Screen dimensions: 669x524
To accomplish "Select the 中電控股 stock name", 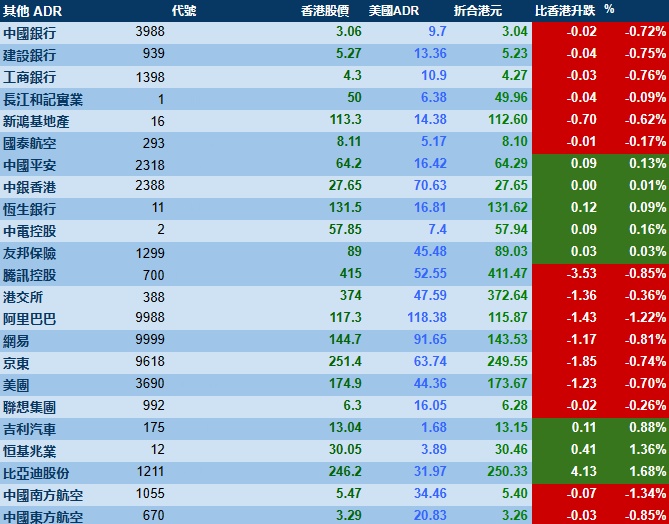I will pyautogui.click(x=29, y=231).
